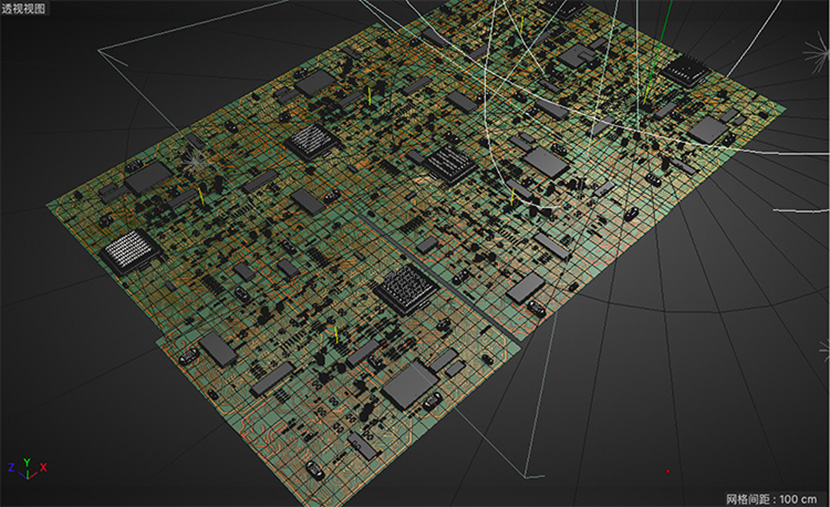Select the black chip with pins near the top-right
Viewport: 830px width, 507px height.
[687, 70]
